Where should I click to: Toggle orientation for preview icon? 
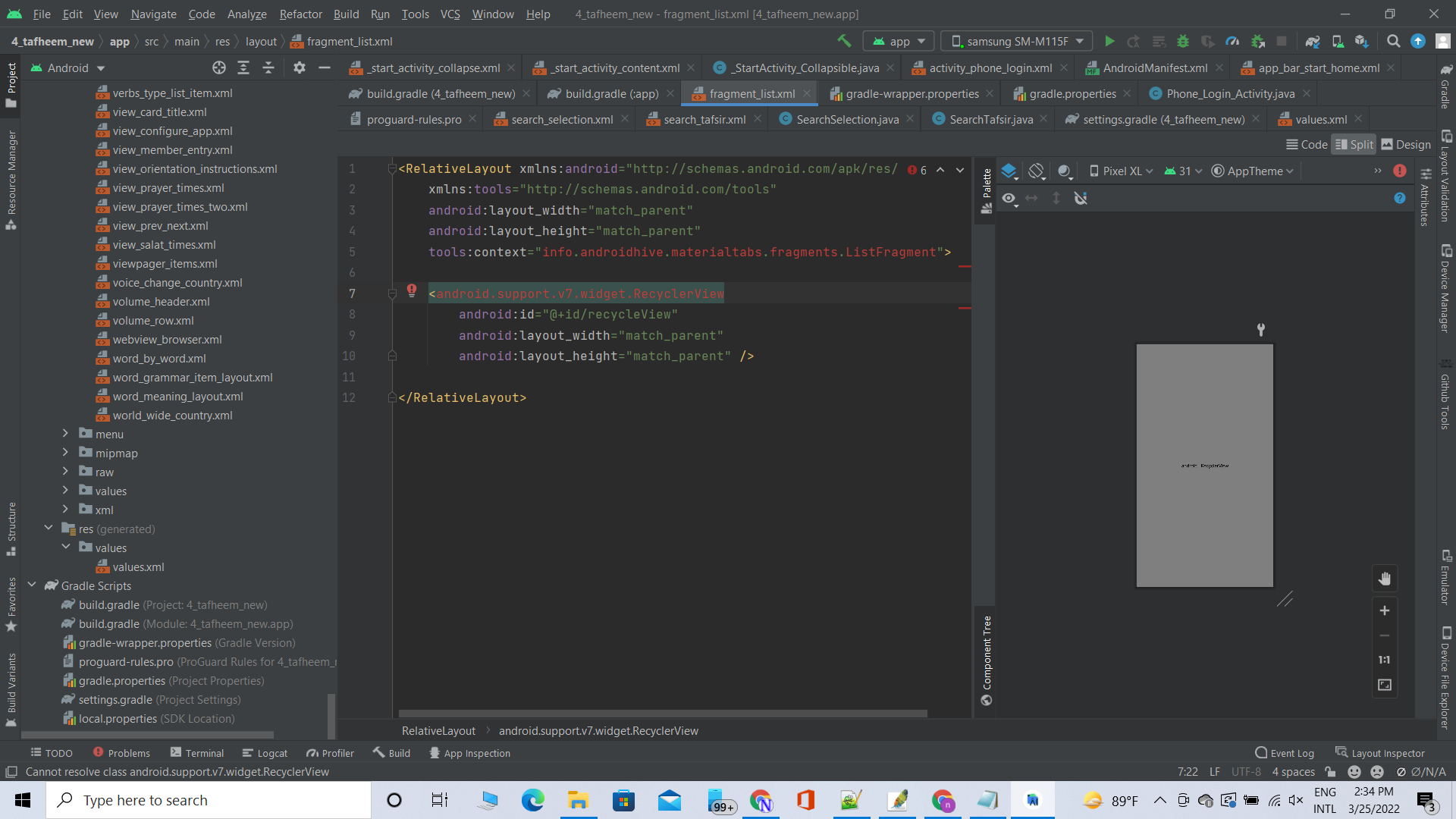pyautogui.click(x=1037, y=171)
